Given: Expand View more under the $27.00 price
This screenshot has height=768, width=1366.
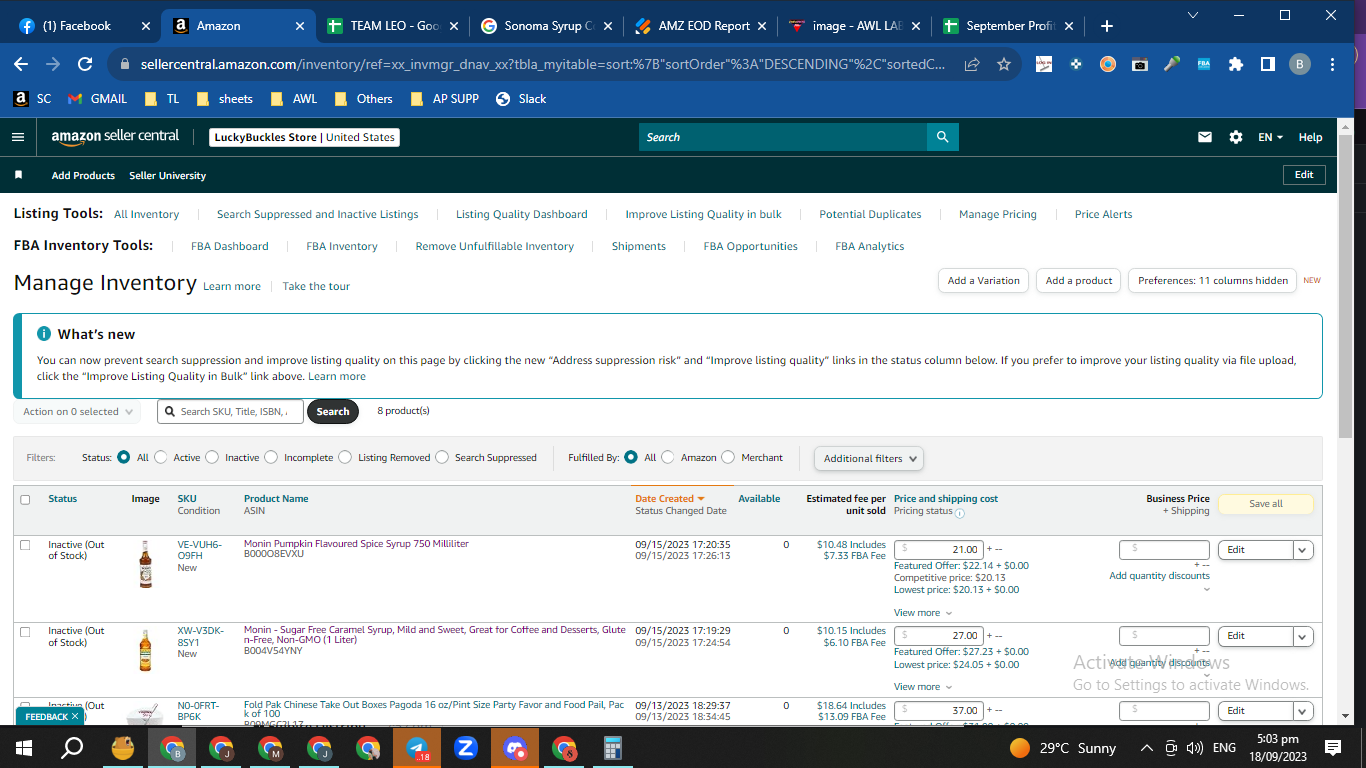Looking at the screenshot, I should pos(922,687).
